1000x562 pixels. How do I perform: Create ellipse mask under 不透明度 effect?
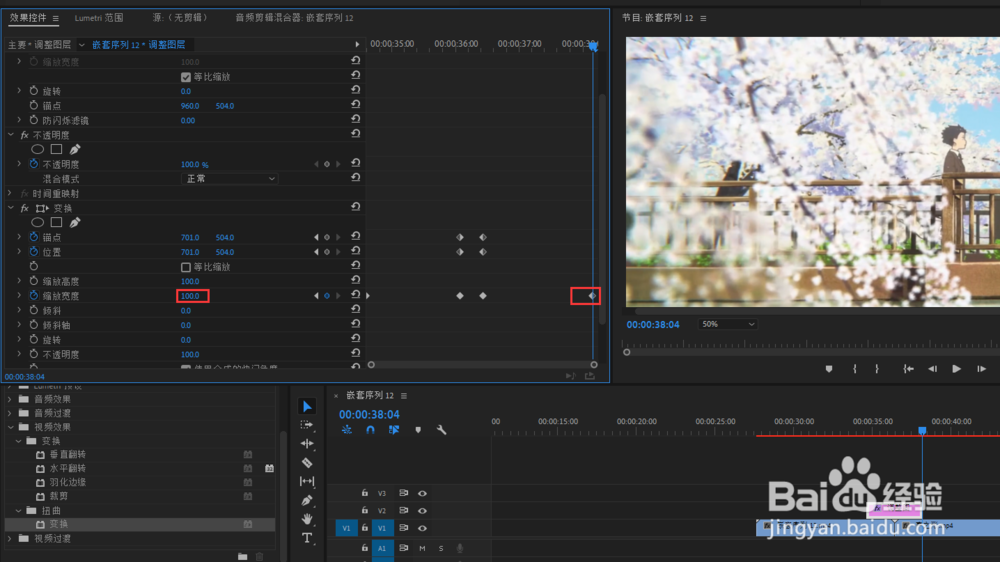coord(38,149)
